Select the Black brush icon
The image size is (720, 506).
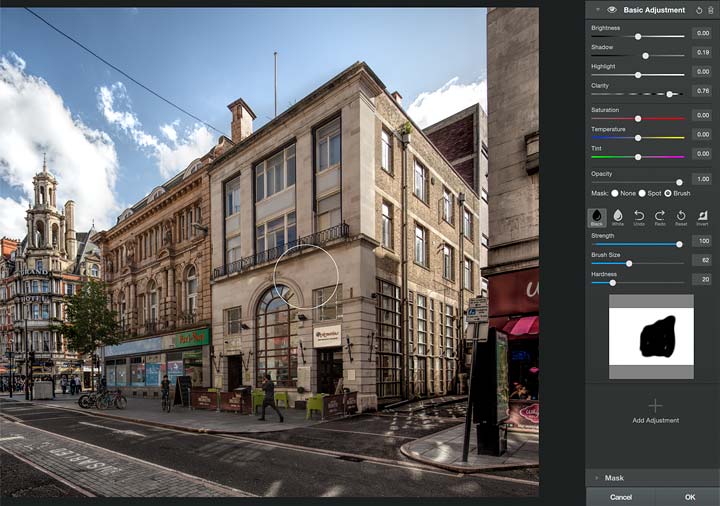[596, 217]
